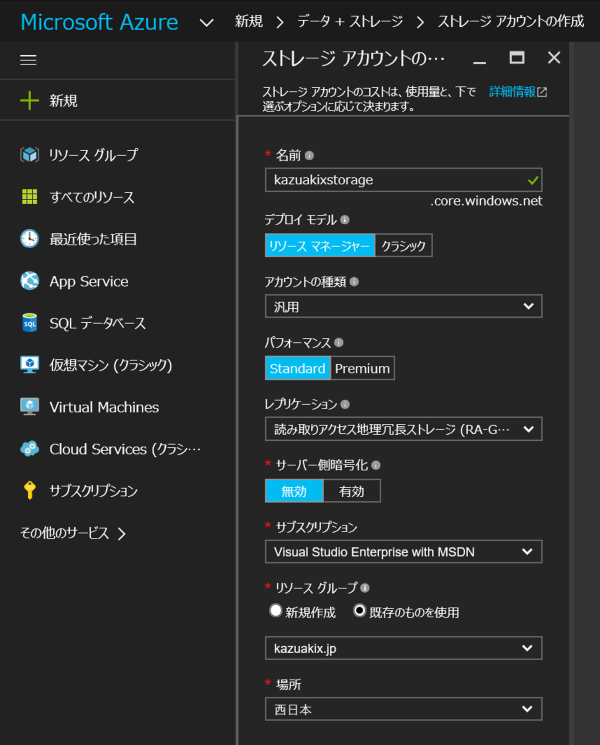600x745 pixels.
Task: Click the Cloud Services gear-cloud icon
Action: point(29,449)
